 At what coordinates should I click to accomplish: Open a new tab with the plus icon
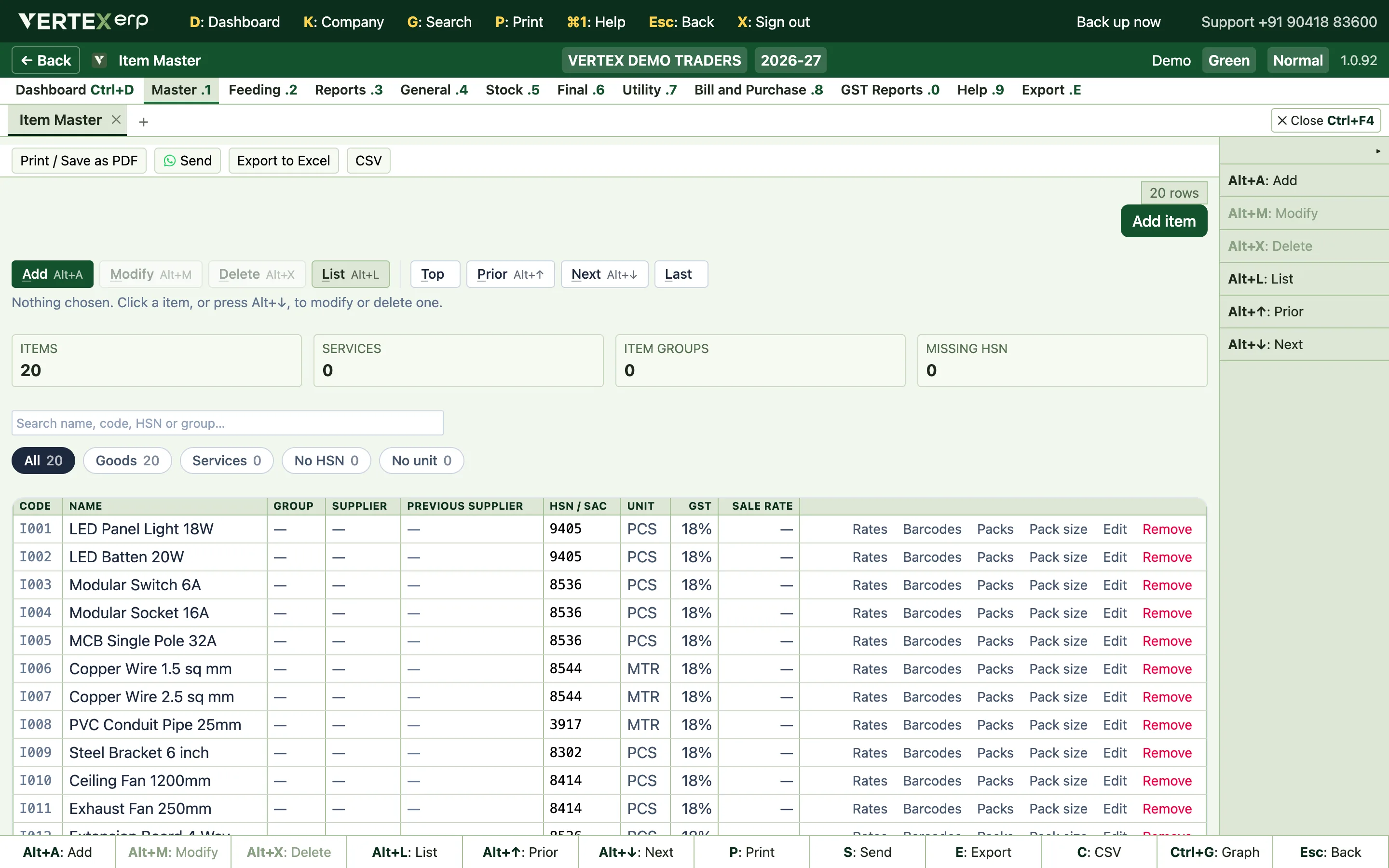(144, 122)
